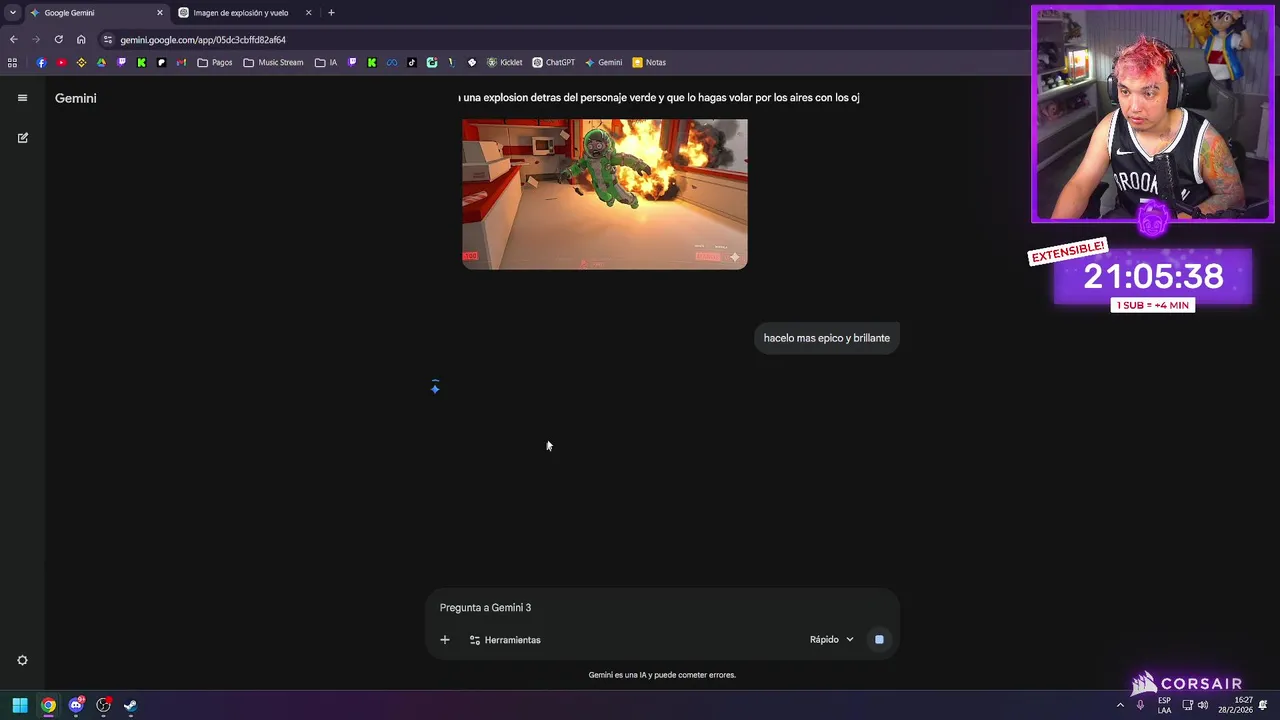1280x720 pixels.
Task: Click the Gemini logo text in the sidebar
Action: [76, 98]
